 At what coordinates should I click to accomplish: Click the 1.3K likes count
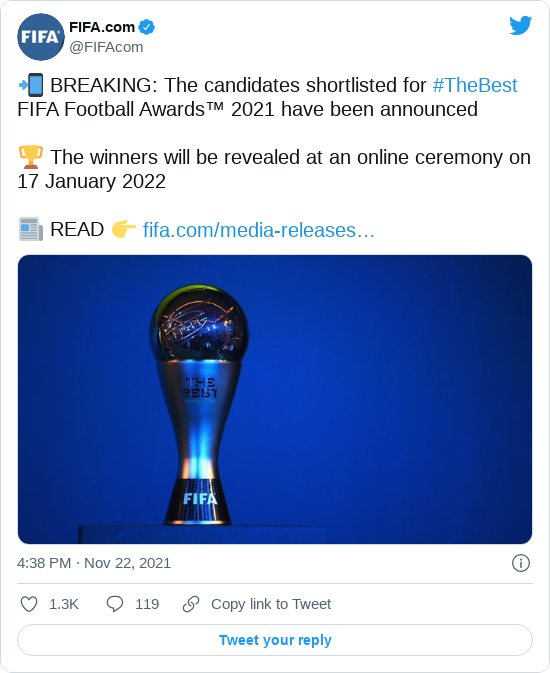[x=64, y=604]
